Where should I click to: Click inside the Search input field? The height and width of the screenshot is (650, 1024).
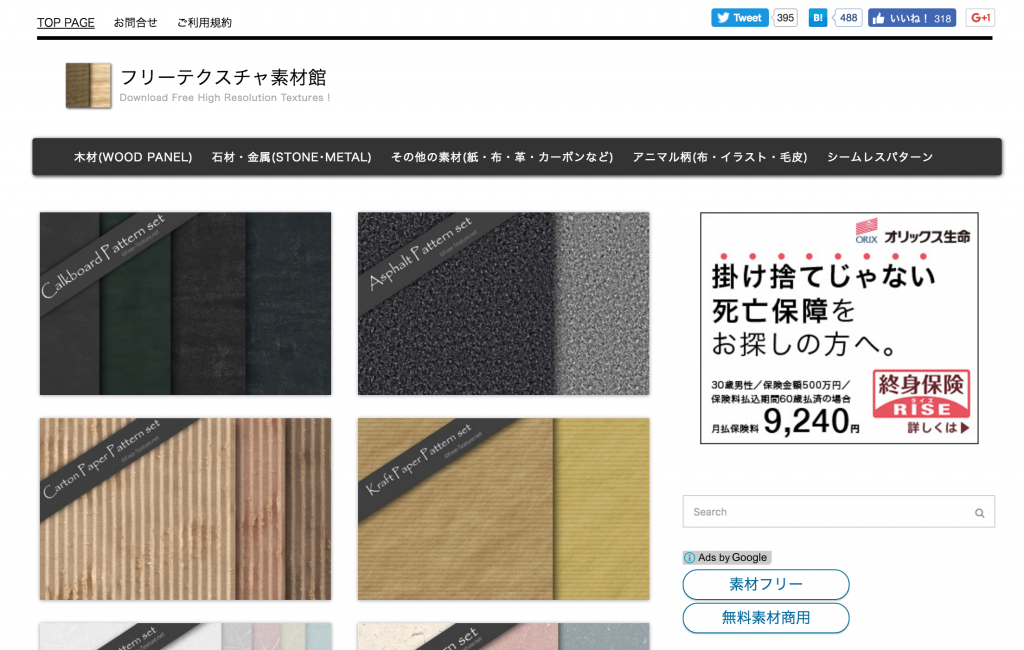coord(825,512)
